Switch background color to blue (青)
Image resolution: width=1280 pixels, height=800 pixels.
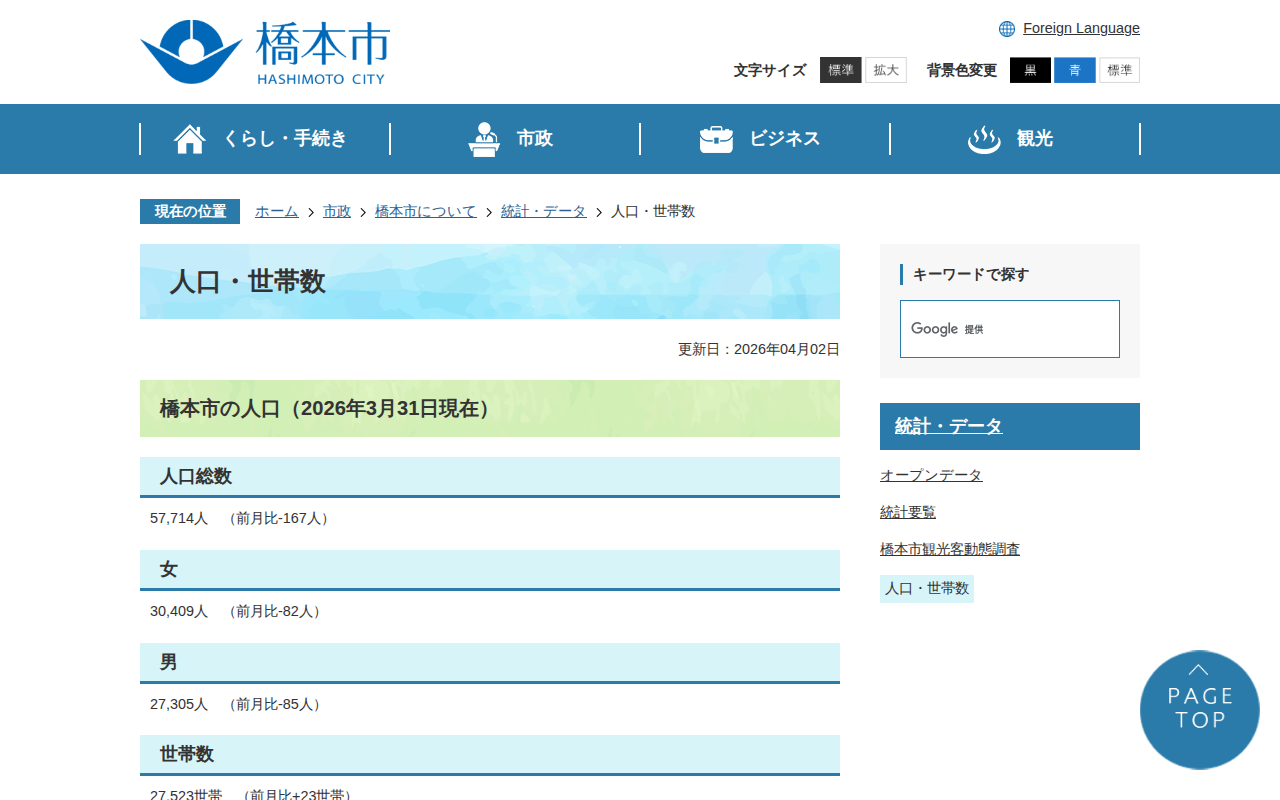1074,70
